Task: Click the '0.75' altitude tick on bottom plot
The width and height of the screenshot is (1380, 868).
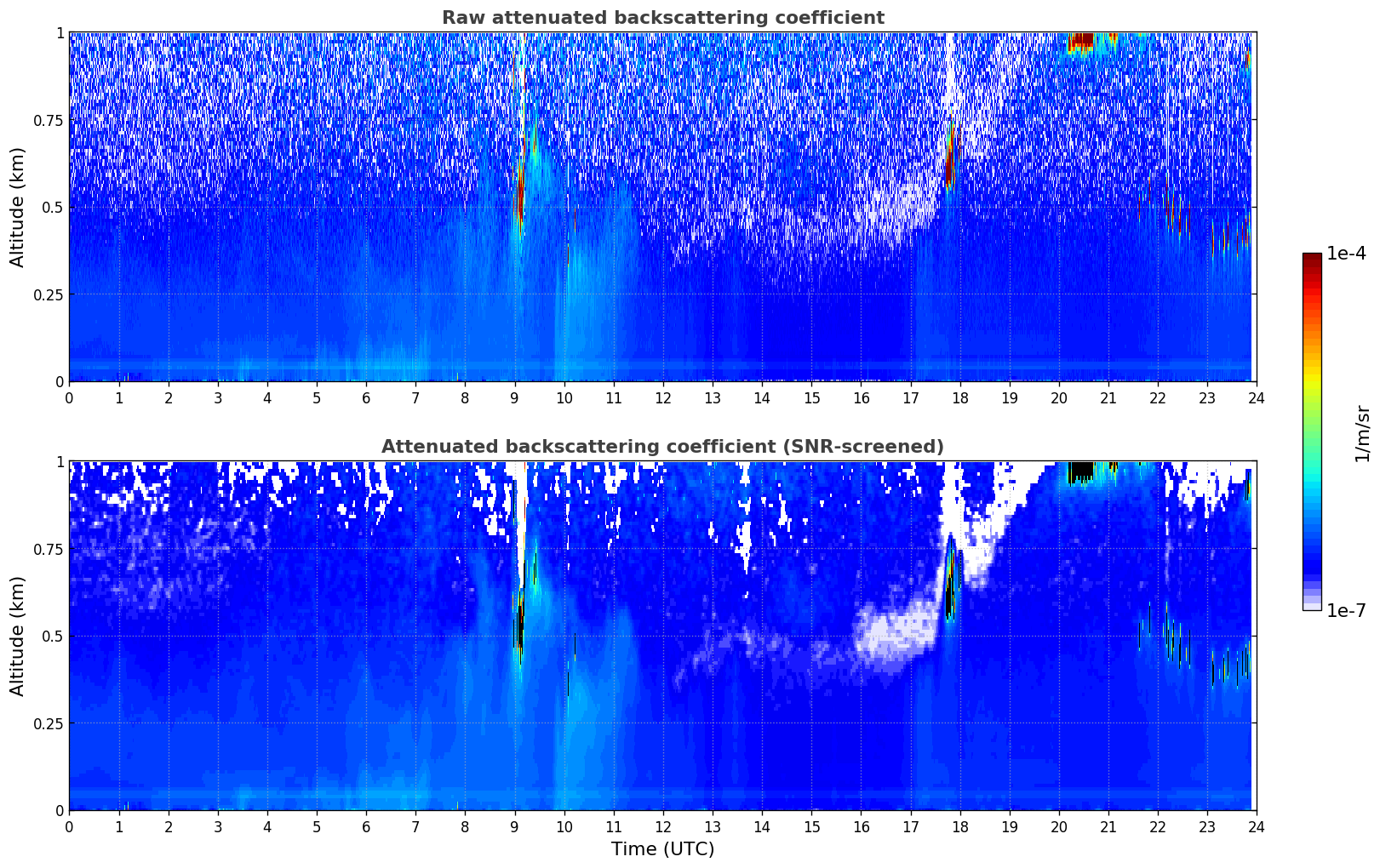Action: click(48, 549)
